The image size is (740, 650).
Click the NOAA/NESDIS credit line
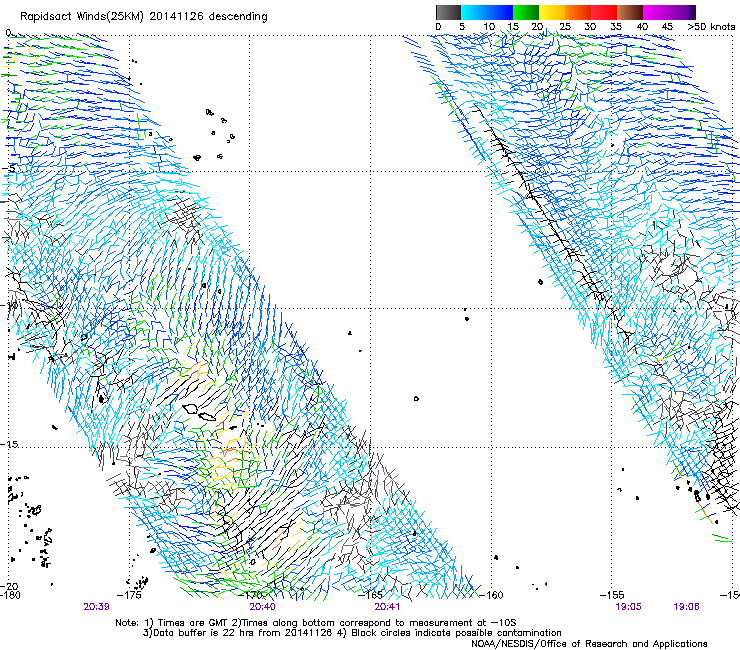tap(589, 644)
